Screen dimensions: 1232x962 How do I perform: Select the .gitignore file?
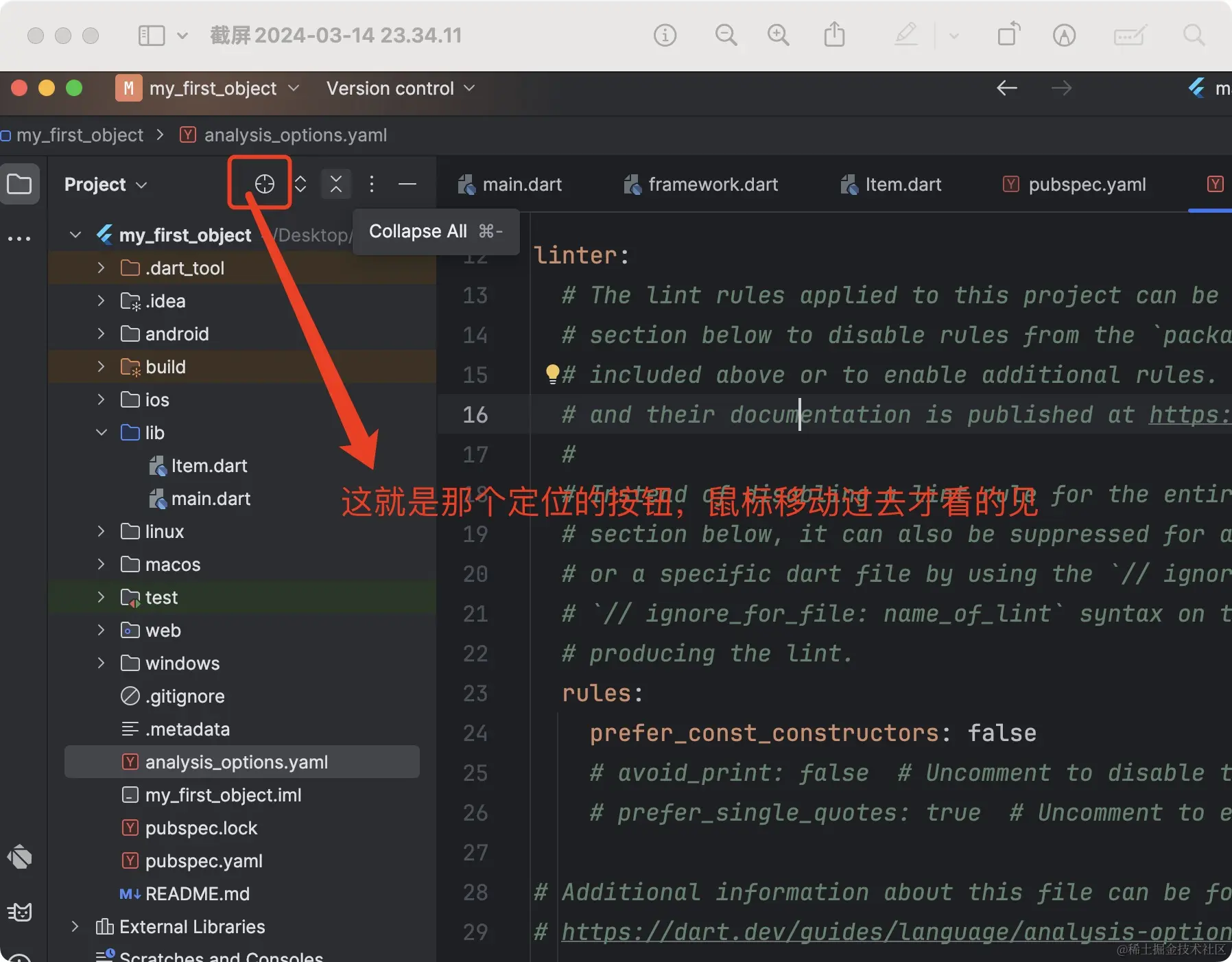(185, 696)
